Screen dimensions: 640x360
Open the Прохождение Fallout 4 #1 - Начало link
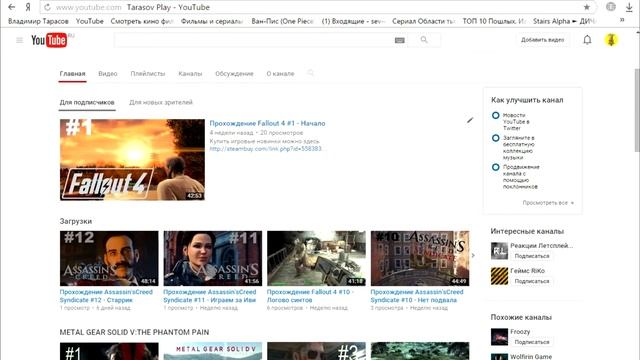click(267, 123)
